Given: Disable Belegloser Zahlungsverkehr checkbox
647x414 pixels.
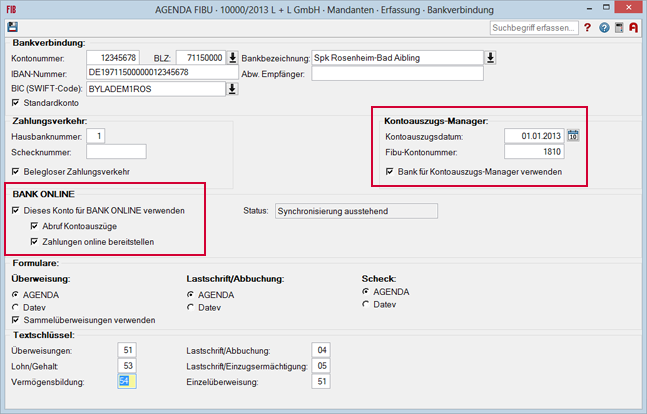Looking at the screenshot, I should (x=15, y=171).
